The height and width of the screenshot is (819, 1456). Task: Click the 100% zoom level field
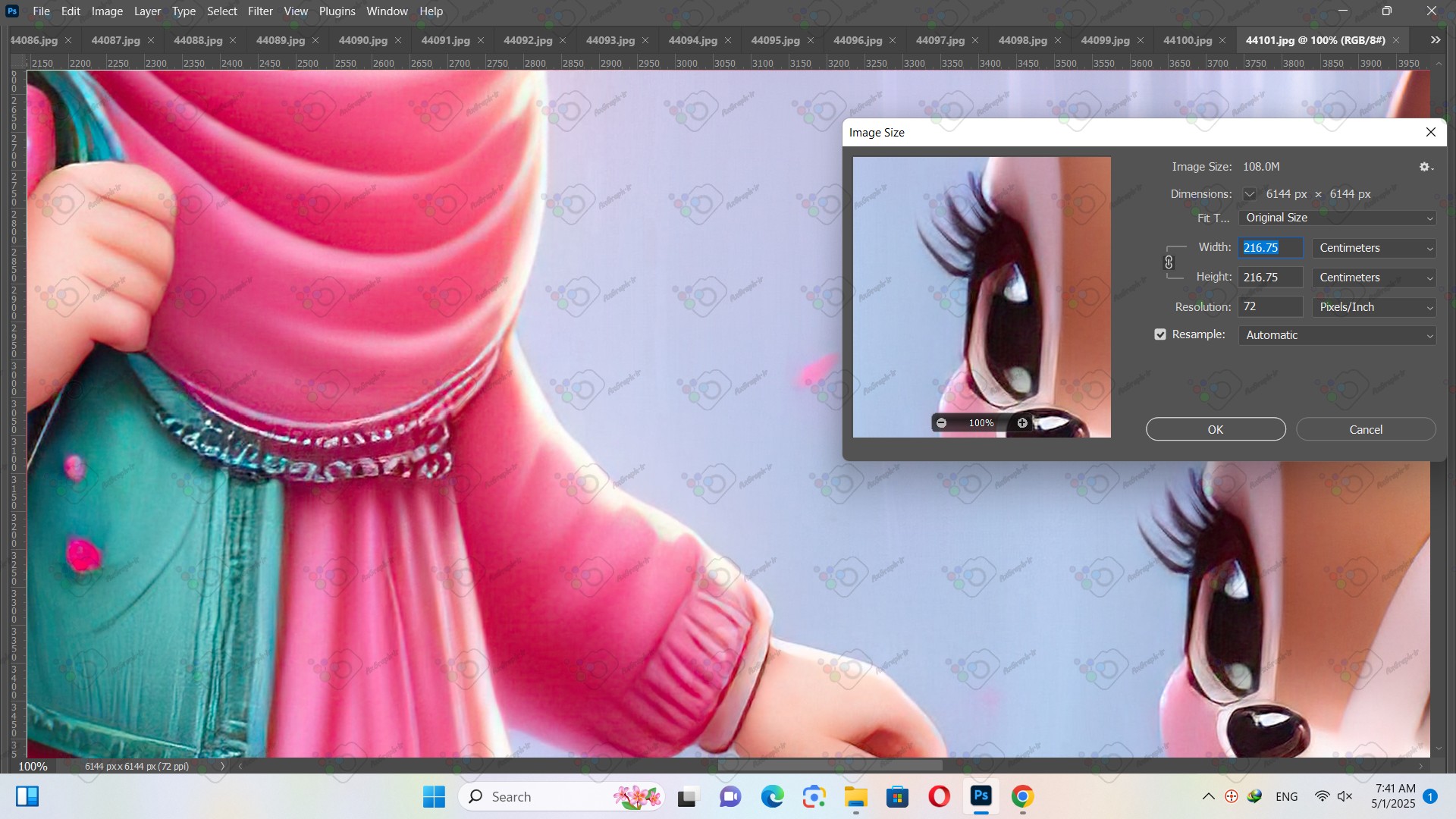33,766
